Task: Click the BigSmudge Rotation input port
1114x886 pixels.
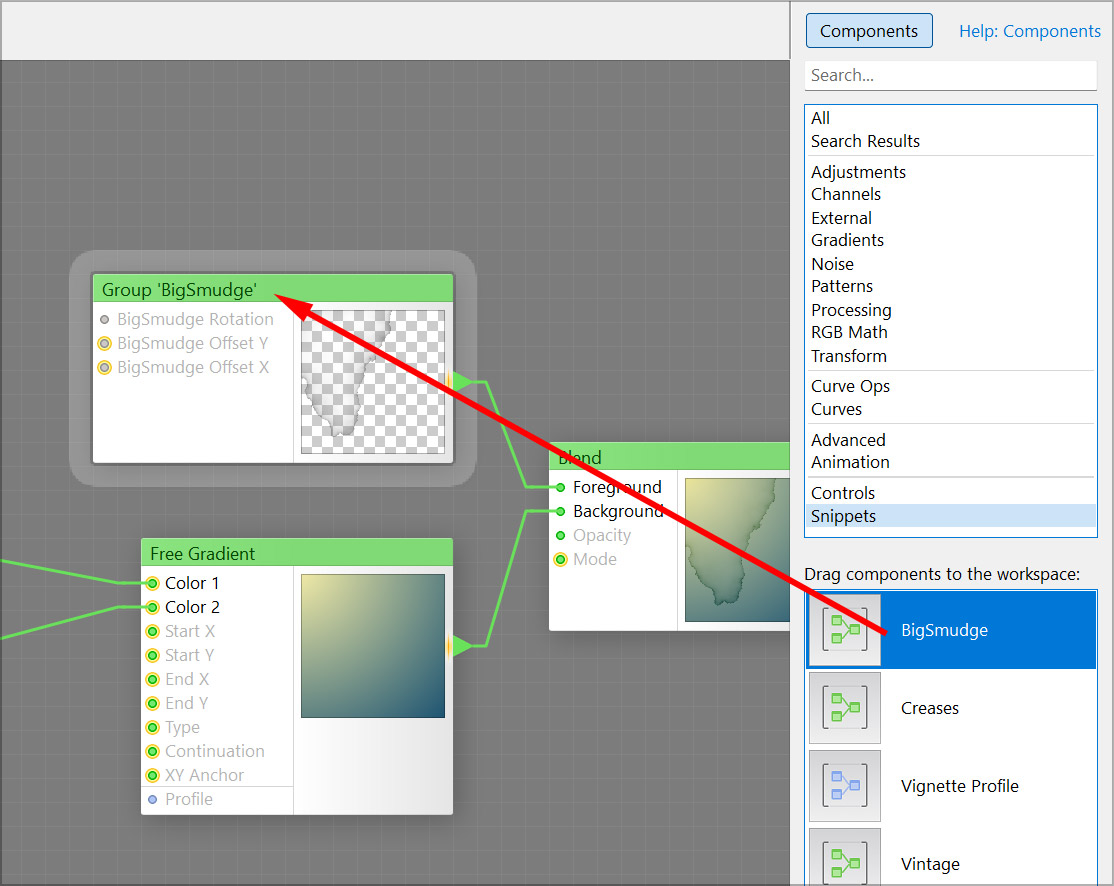Action: click(x=105, y=320)
